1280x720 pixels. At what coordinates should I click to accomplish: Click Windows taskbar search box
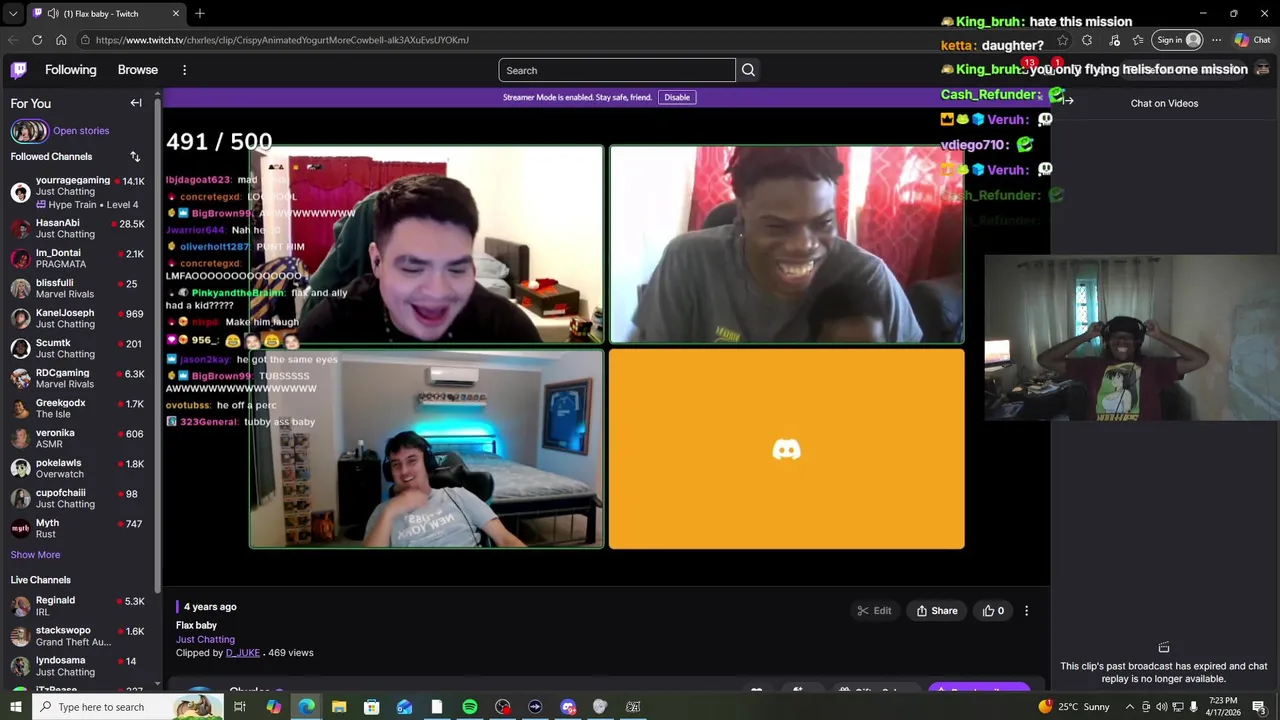tap(130, 707)
